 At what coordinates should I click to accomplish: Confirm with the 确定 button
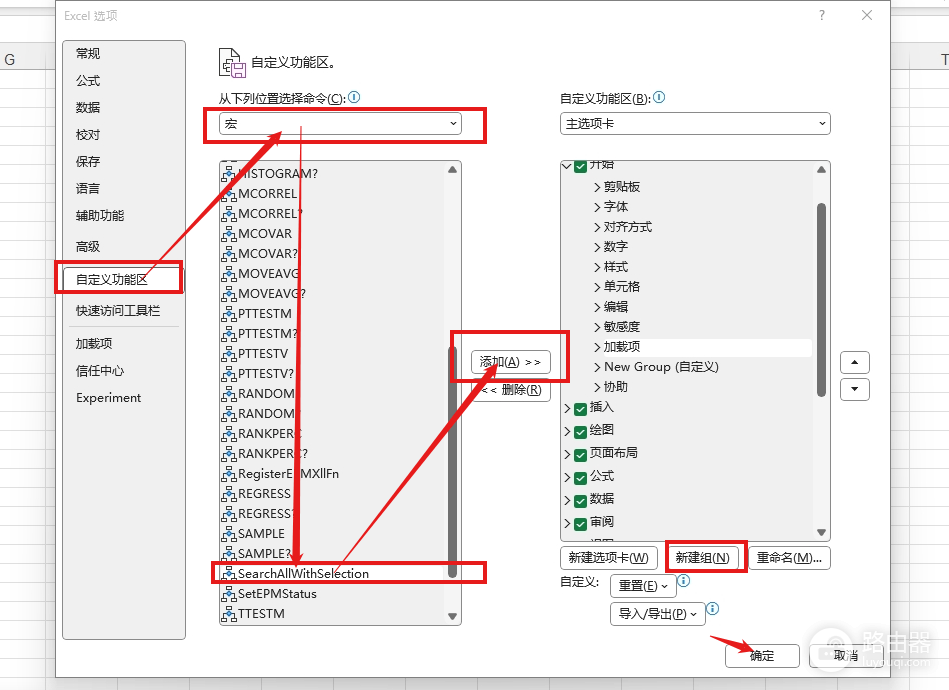point(762,656)
